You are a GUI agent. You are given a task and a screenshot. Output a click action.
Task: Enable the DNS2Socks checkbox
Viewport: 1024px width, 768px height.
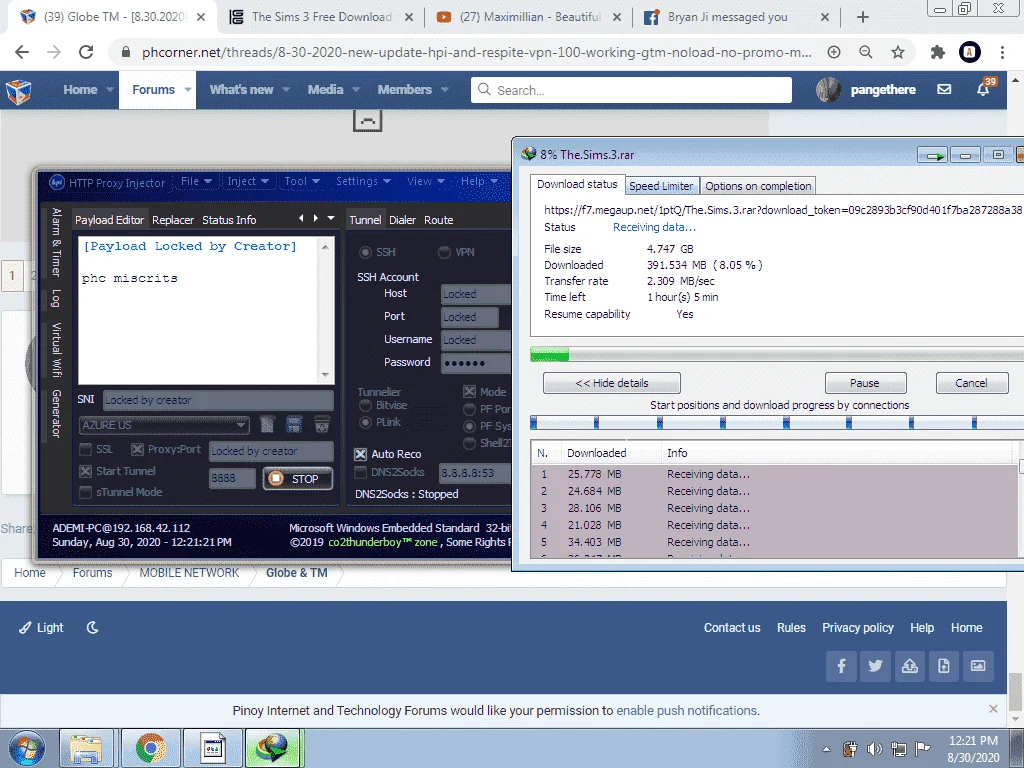tap(360, 472)
